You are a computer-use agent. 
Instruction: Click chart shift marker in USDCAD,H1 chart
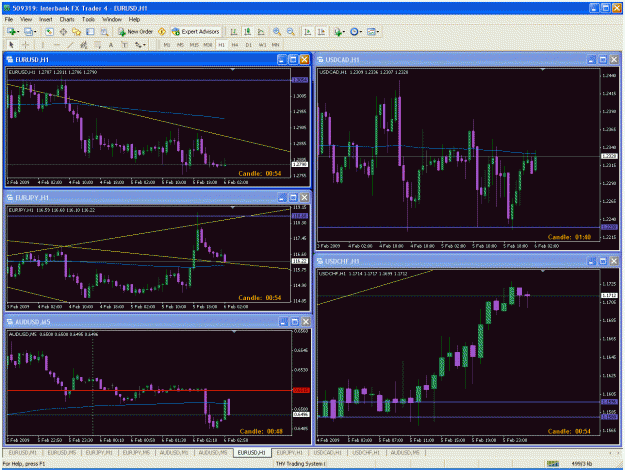[542, 70]
